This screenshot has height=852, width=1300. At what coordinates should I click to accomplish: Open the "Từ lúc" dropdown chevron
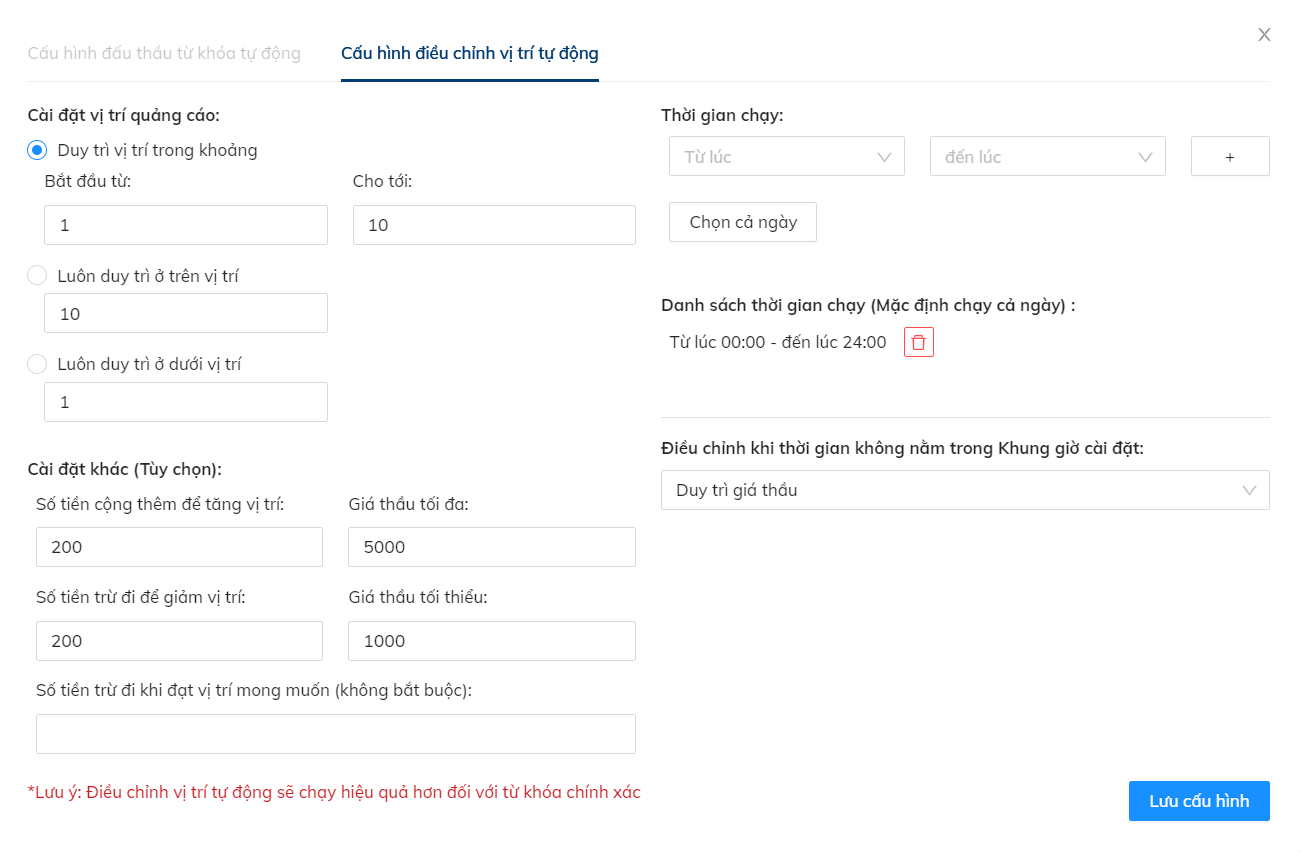(884, 156)
